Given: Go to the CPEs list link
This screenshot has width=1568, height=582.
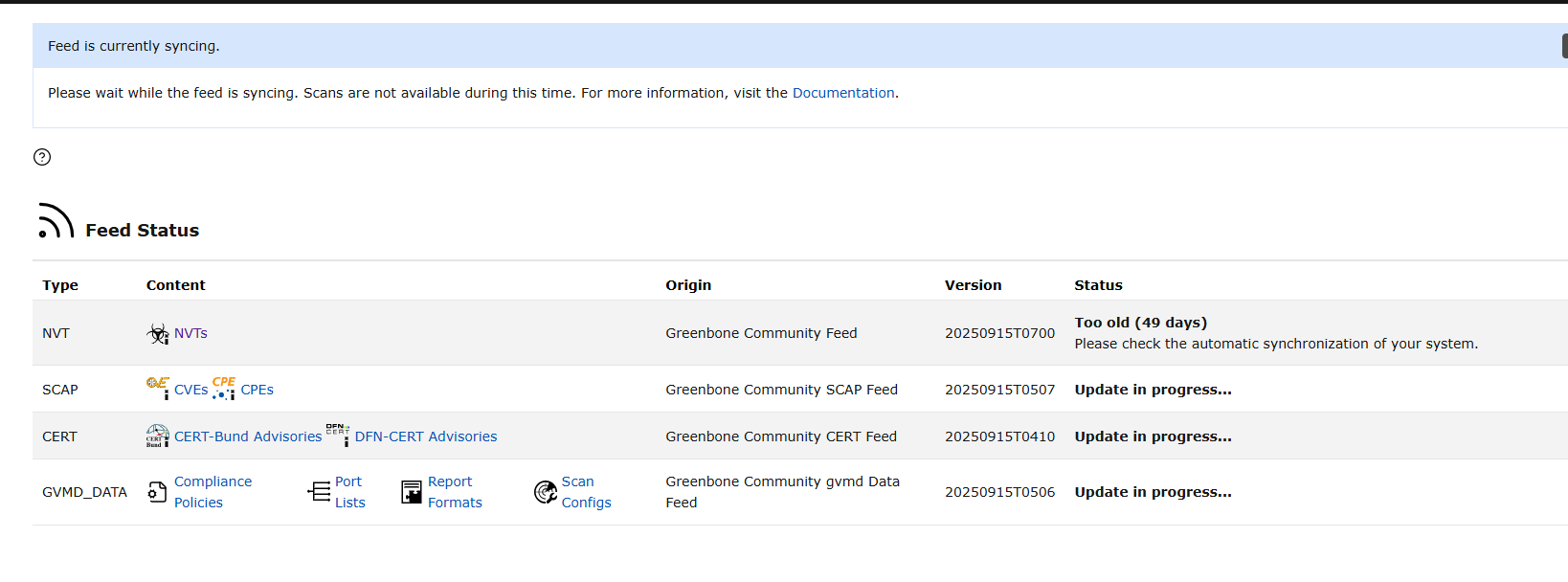Looking at the screenshot, I should coord(257,390).
